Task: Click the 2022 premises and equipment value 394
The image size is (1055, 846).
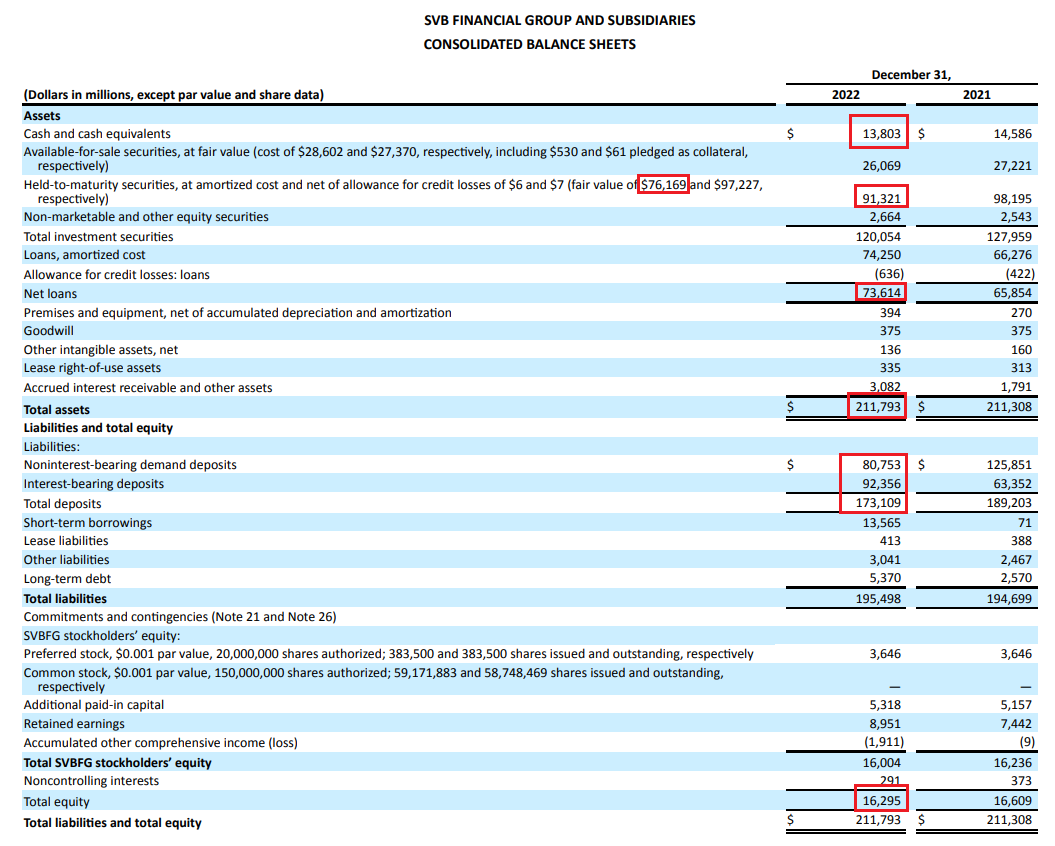Action: tap(890, 313)
